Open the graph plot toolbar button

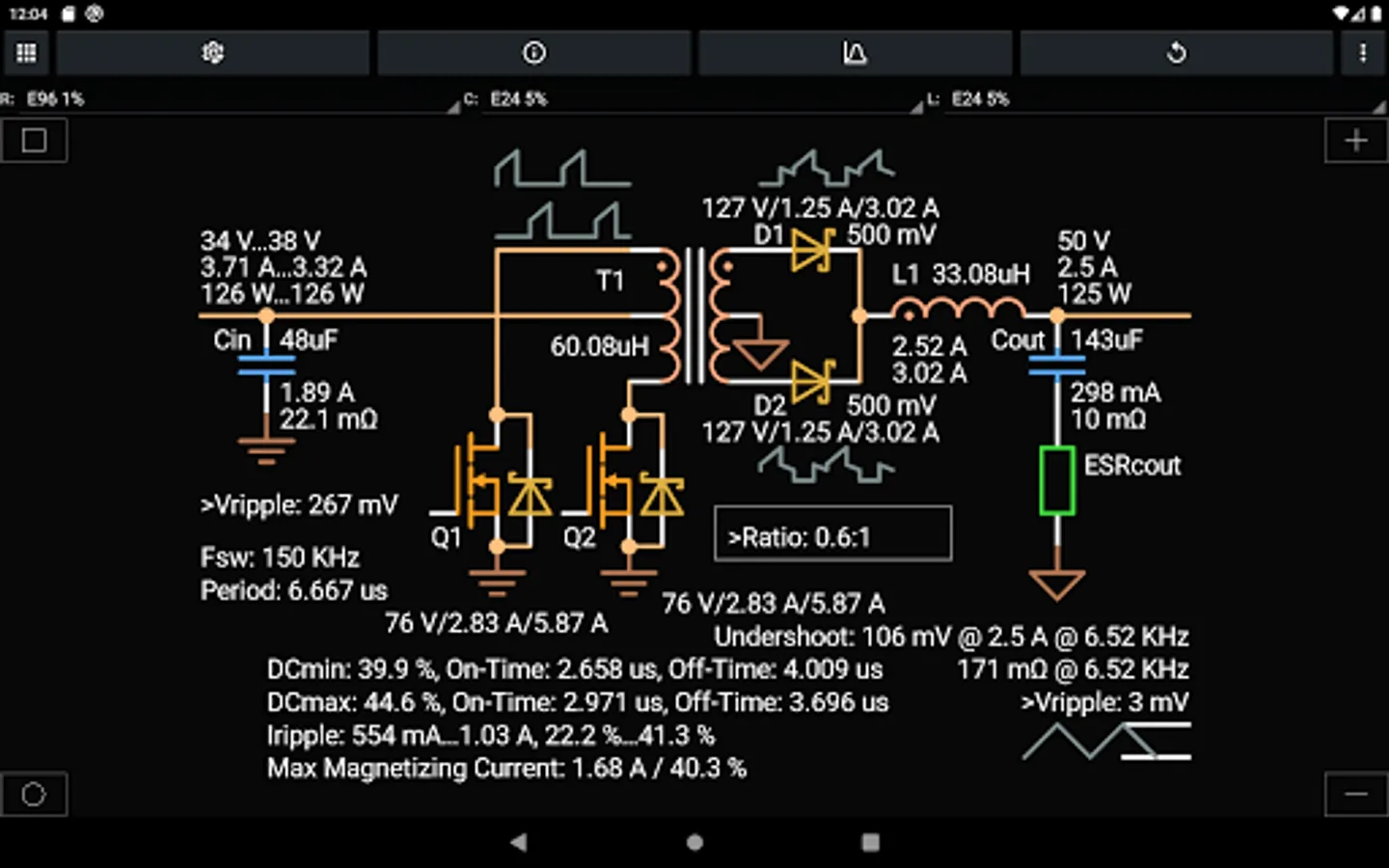[x=855, y=53]
